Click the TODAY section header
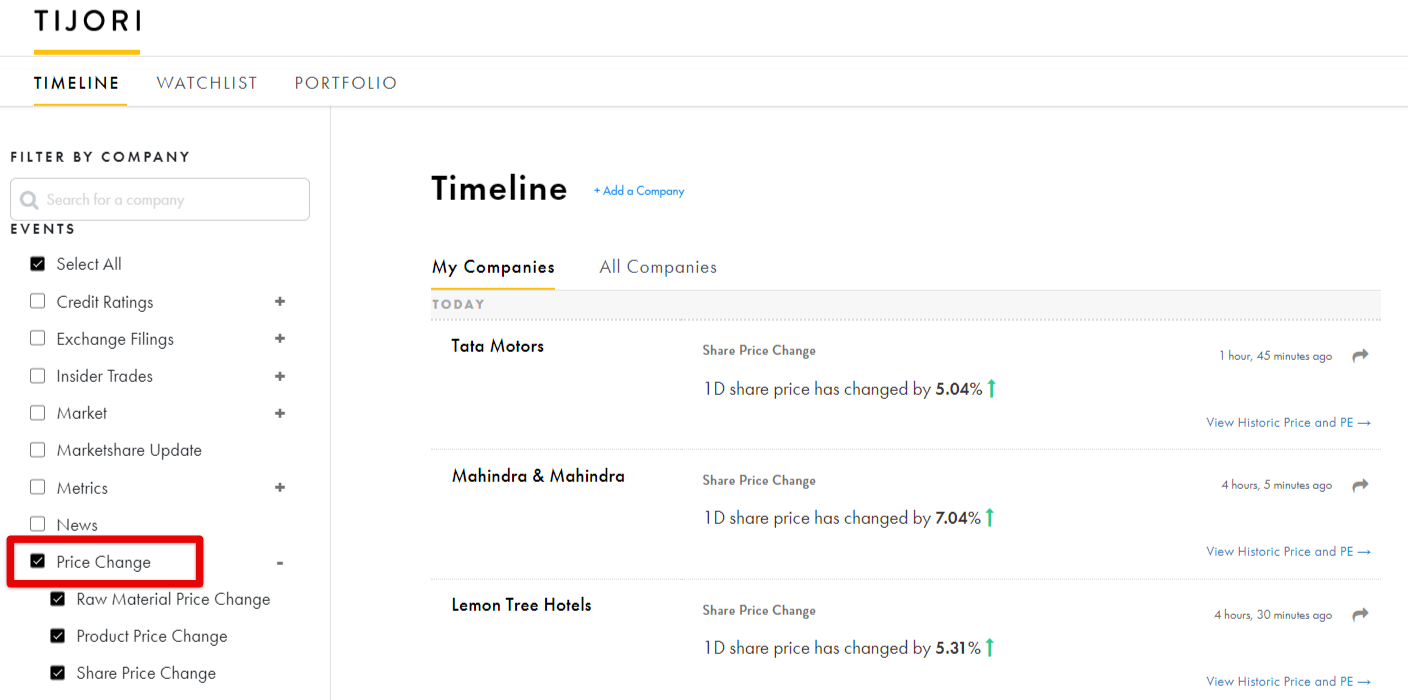The height and width of the screenshot is (700, 1408). coord(458,304)
